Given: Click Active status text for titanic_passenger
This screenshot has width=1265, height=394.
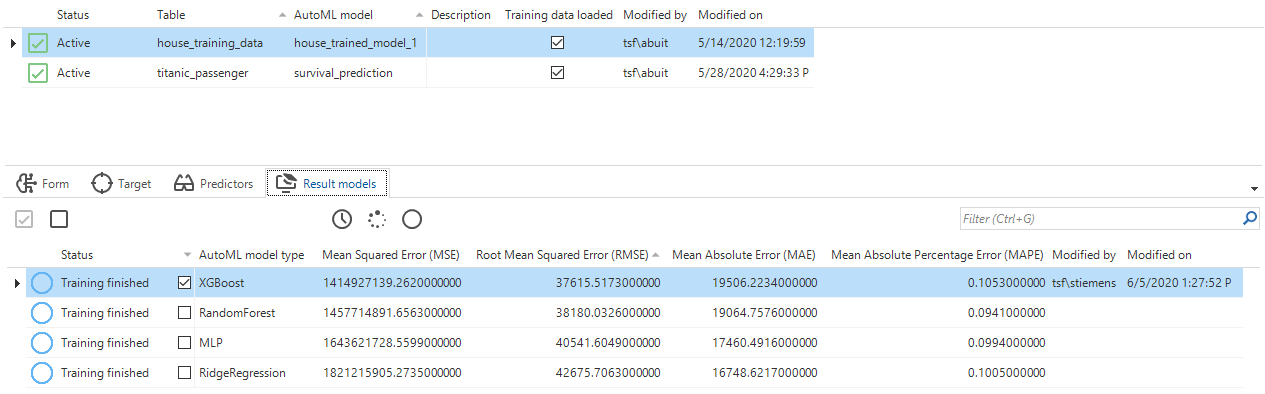Looking at the screenshot, I should tap(74, 73).
